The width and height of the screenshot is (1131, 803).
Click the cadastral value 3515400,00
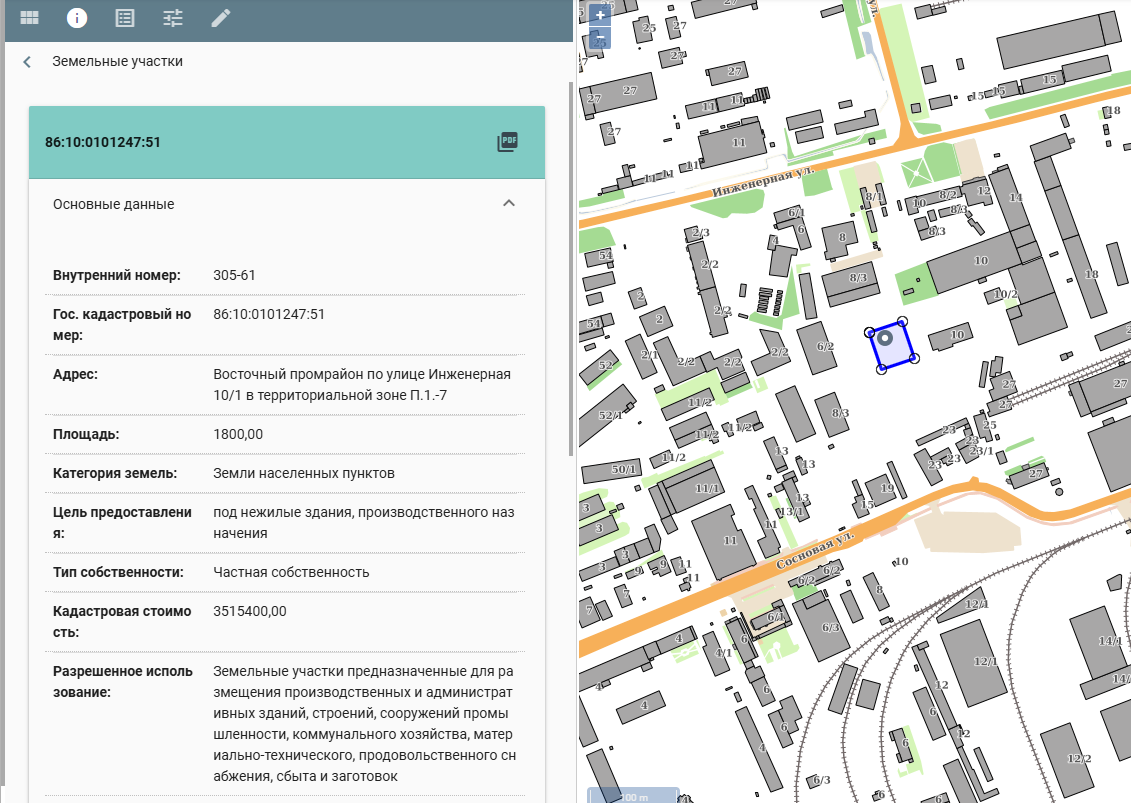[x=250, y=612]
